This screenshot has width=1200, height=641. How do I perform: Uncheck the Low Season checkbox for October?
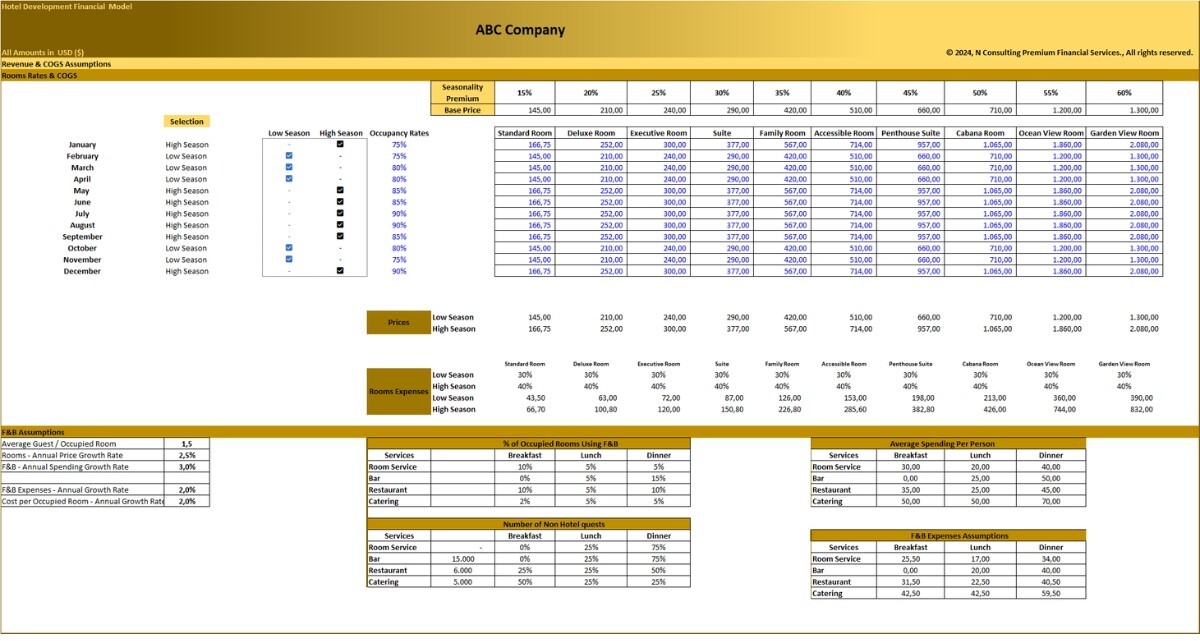point(289,248)
